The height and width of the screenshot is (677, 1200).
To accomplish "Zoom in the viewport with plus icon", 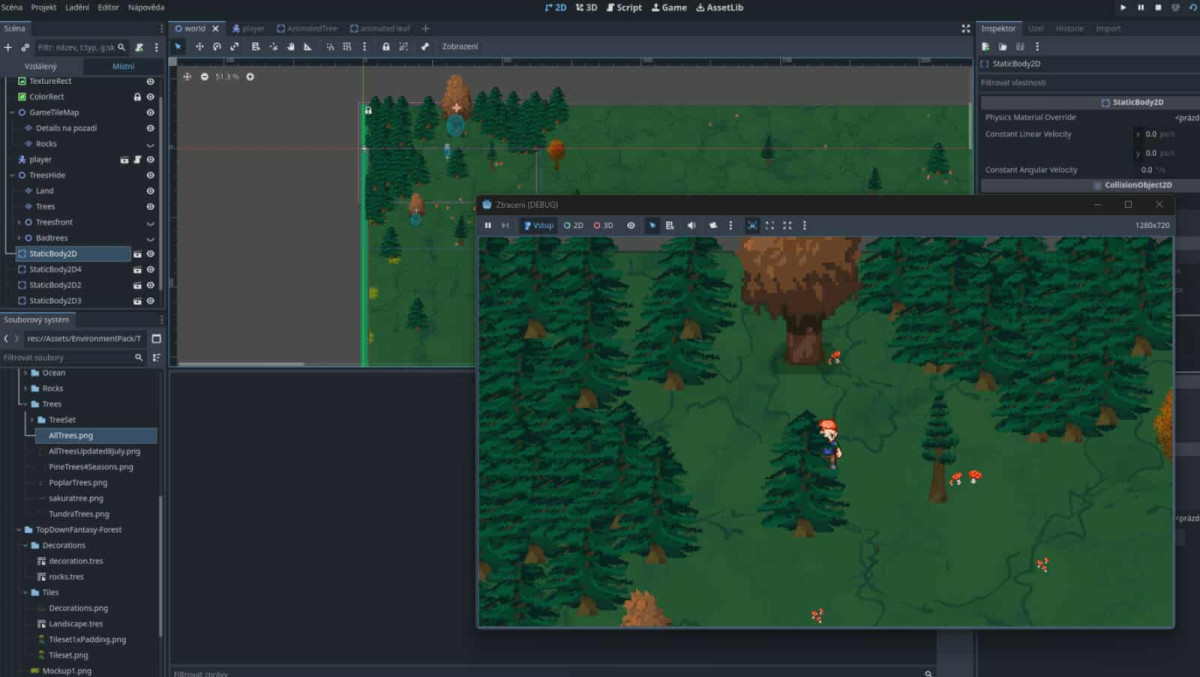I will [x=250, y=77].
